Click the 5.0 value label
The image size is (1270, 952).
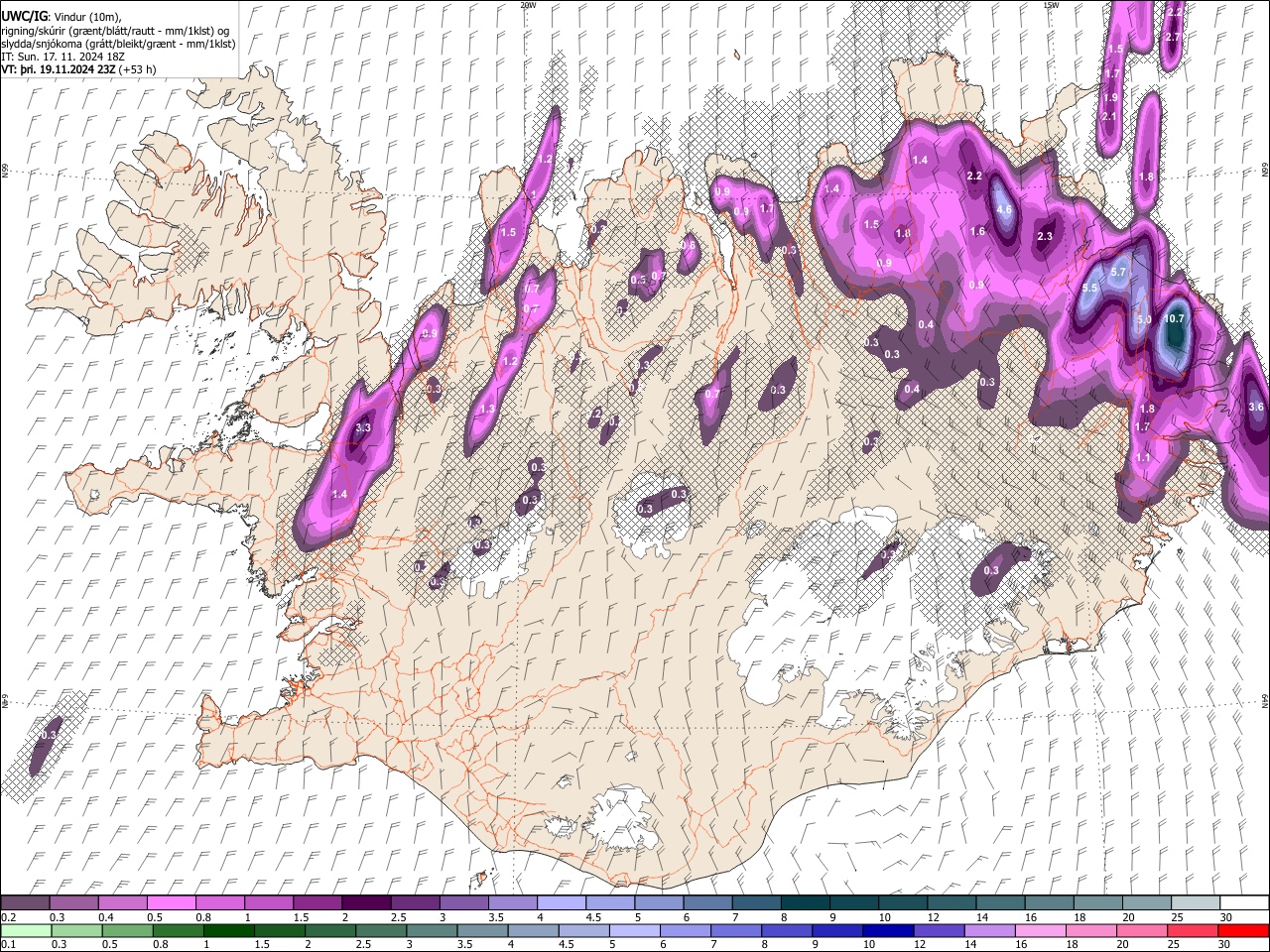click(x=1144, y=319)
